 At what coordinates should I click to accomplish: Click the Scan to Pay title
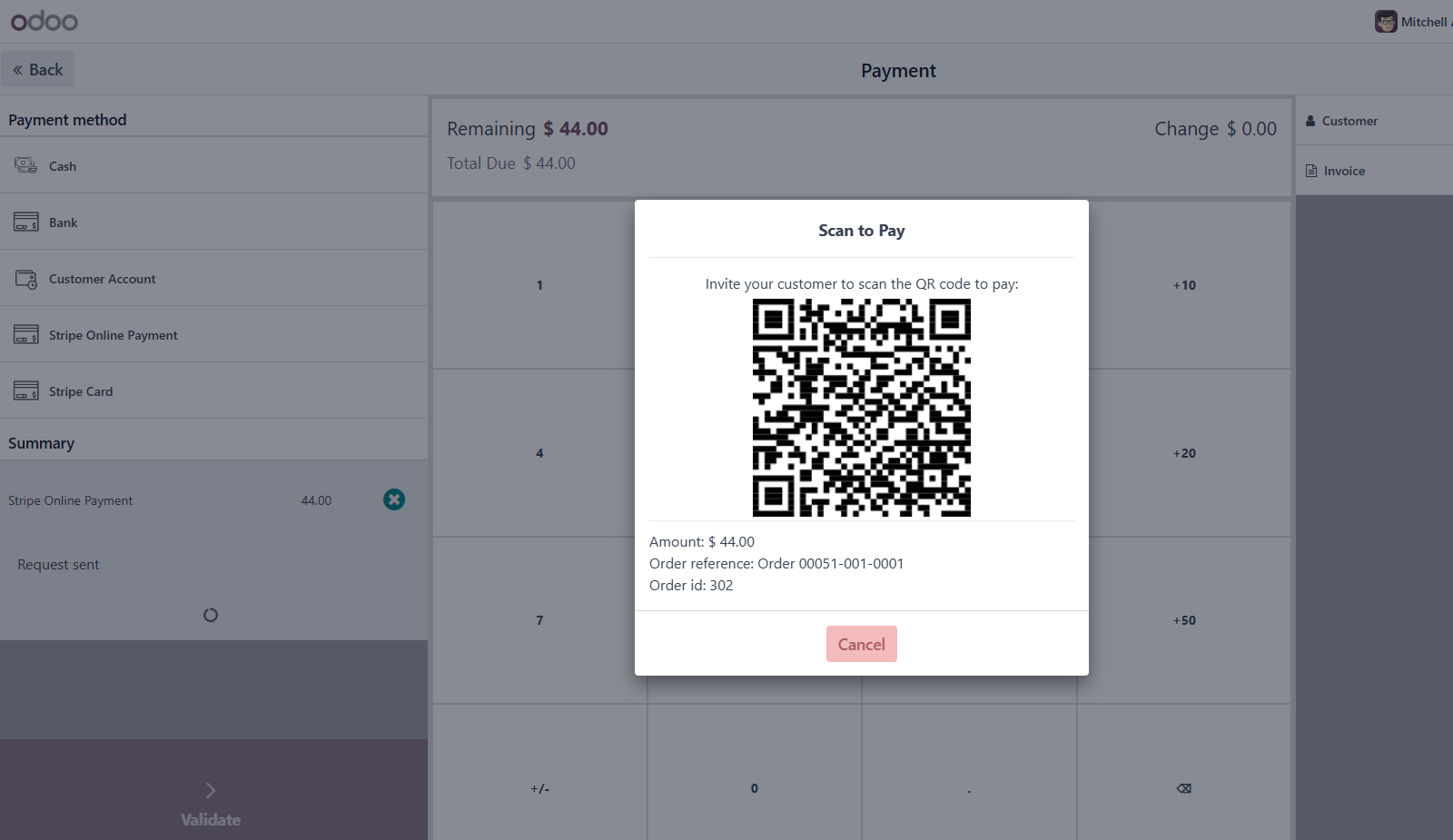point(861,231)
